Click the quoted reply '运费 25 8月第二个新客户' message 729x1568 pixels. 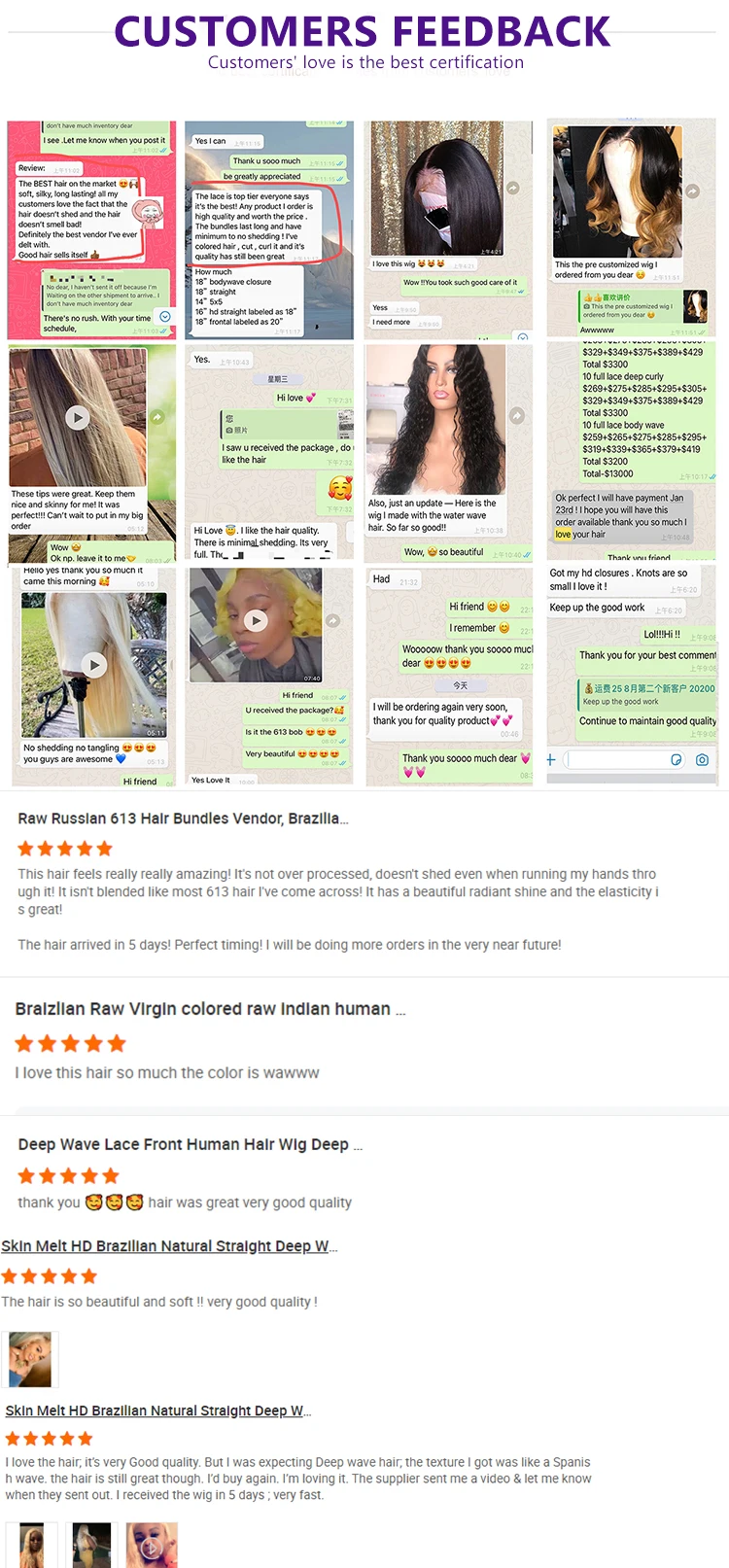[x=647, y=694]
